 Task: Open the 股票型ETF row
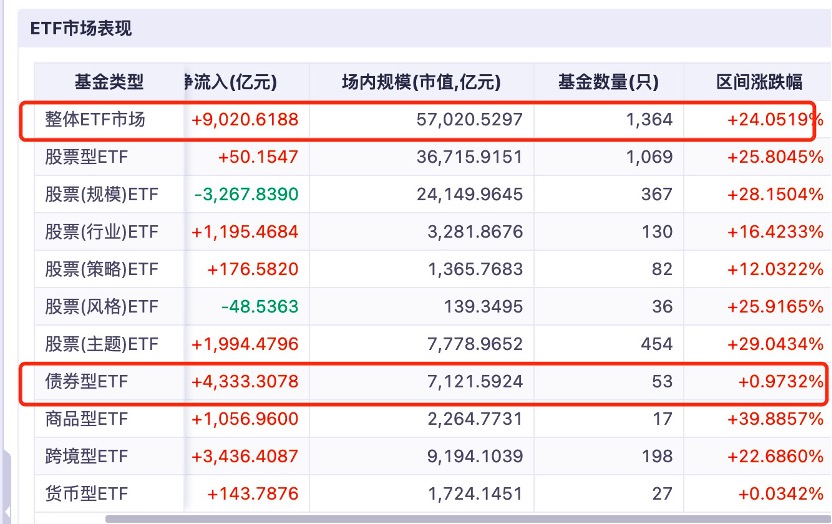(x=87, y=157)
